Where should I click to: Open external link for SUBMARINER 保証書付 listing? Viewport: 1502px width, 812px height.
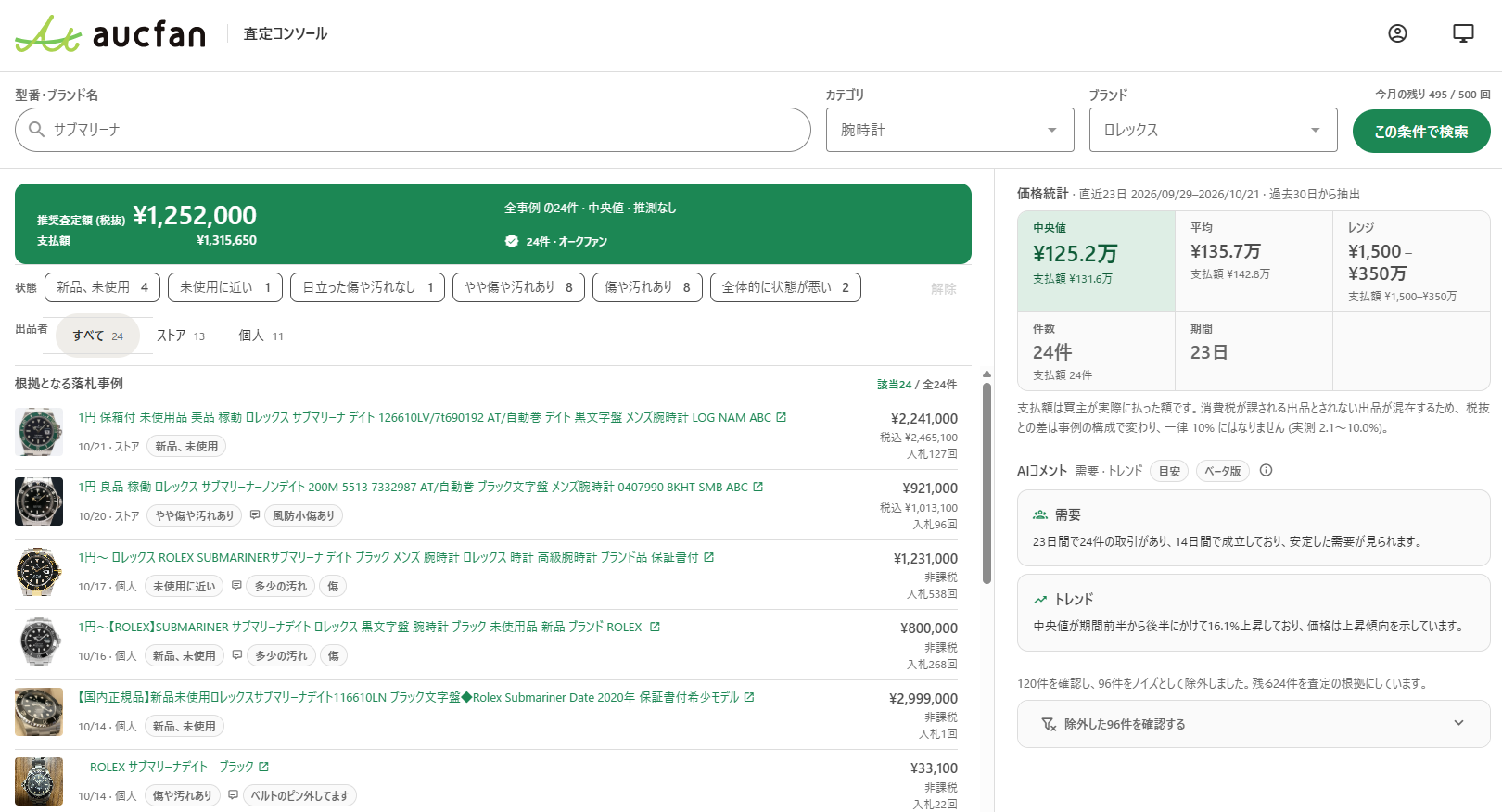(x=709, y=557)
